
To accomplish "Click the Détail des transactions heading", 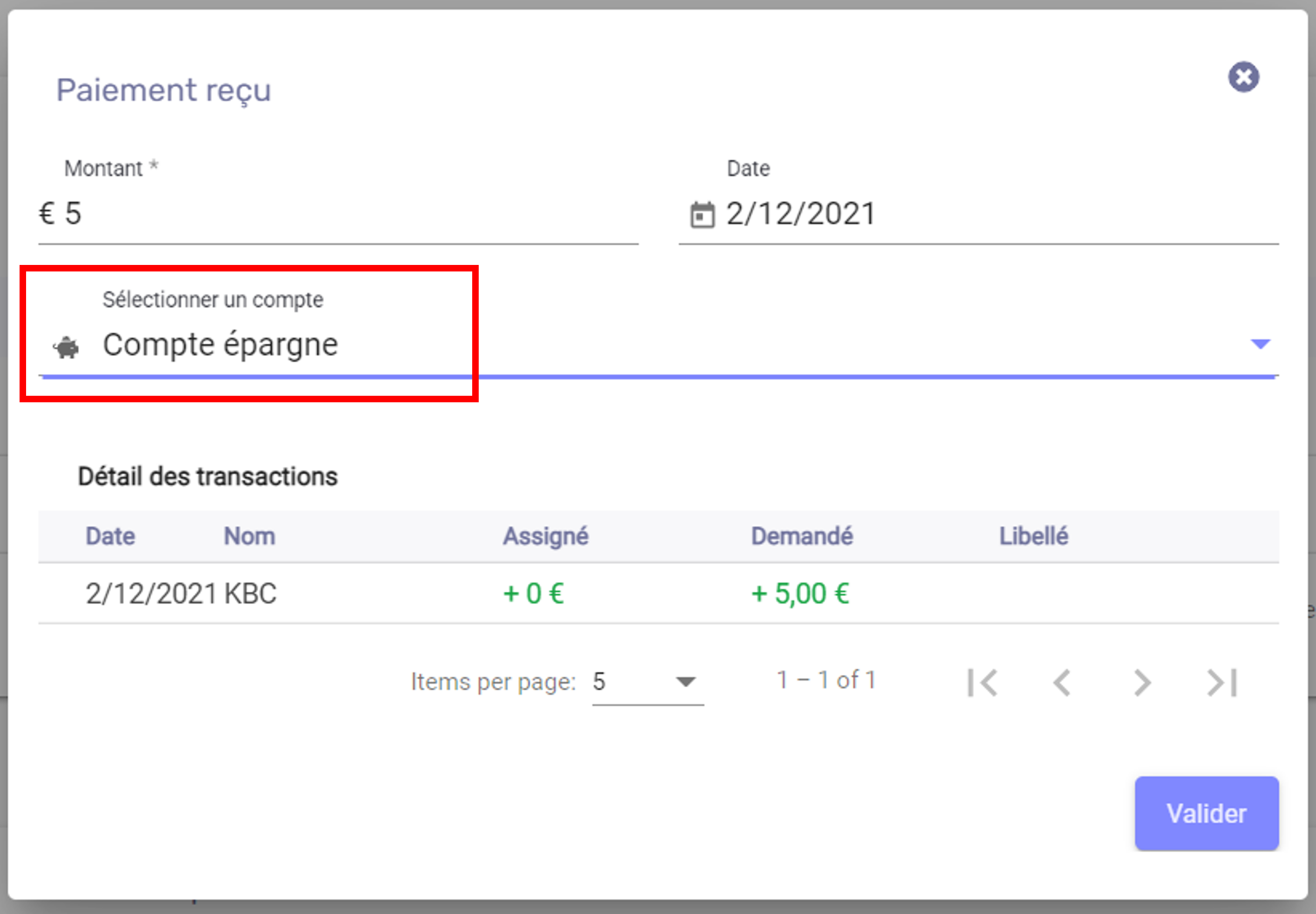I will (207, 476).
